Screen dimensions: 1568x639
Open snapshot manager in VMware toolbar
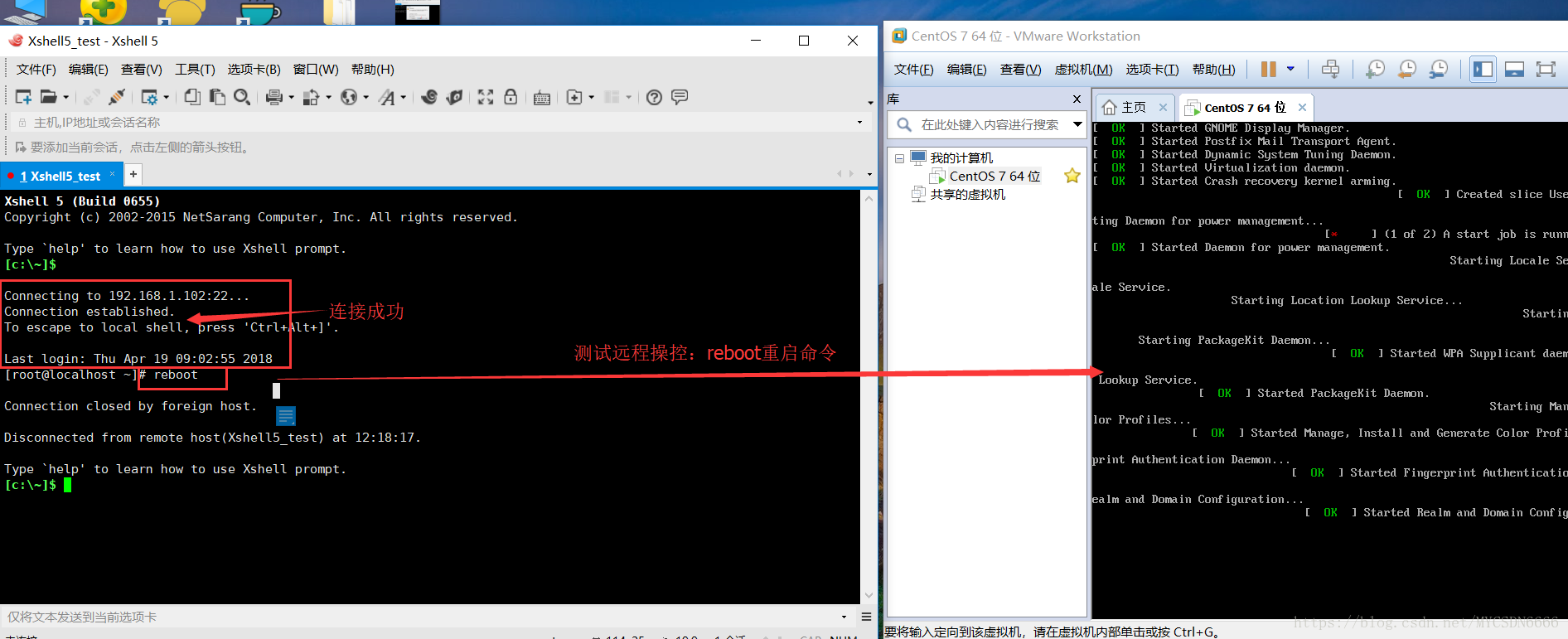[x=1439, y=69]
